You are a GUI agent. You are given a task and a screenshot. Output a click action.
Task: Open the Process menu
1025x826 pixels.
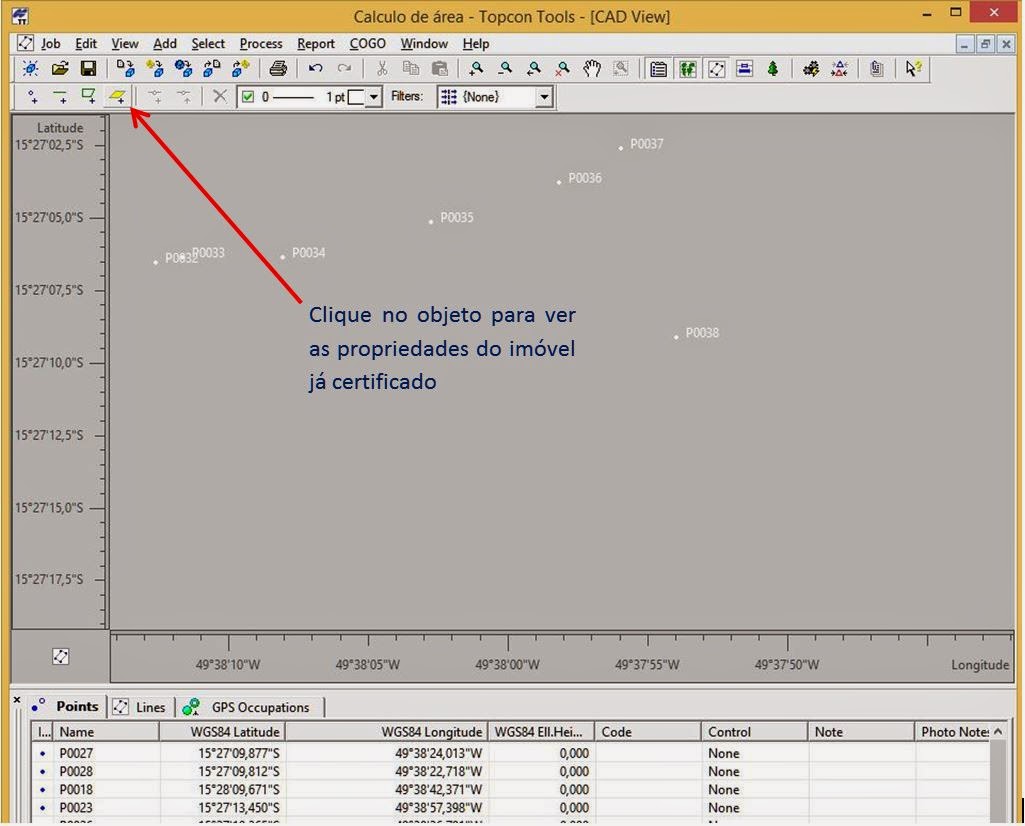click(260, 43)
